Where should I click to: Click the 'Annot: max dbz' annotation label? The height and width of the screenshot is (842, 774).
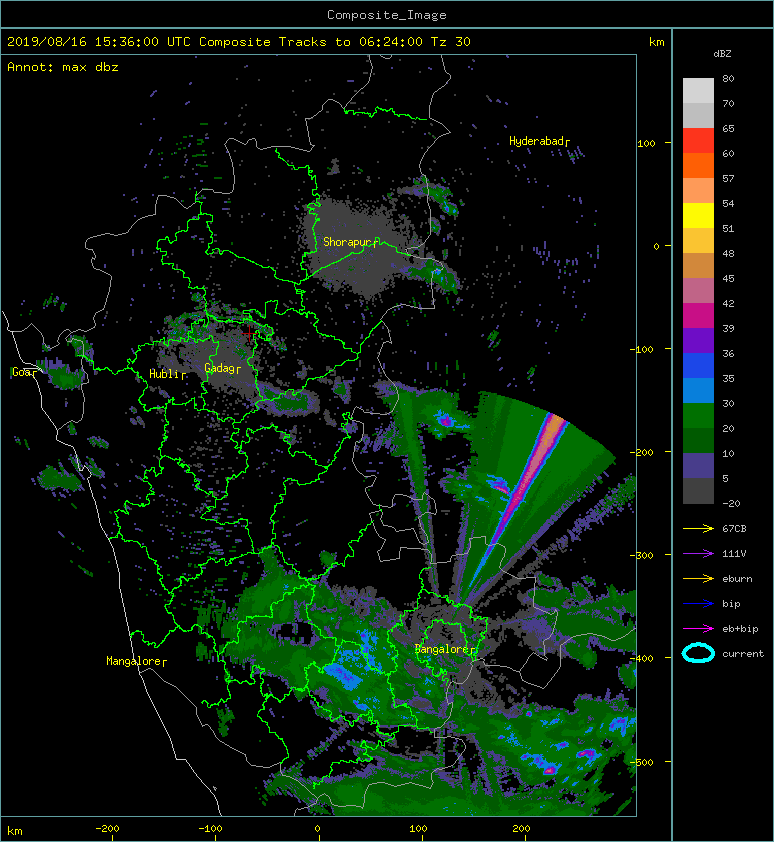pos(63,67)
